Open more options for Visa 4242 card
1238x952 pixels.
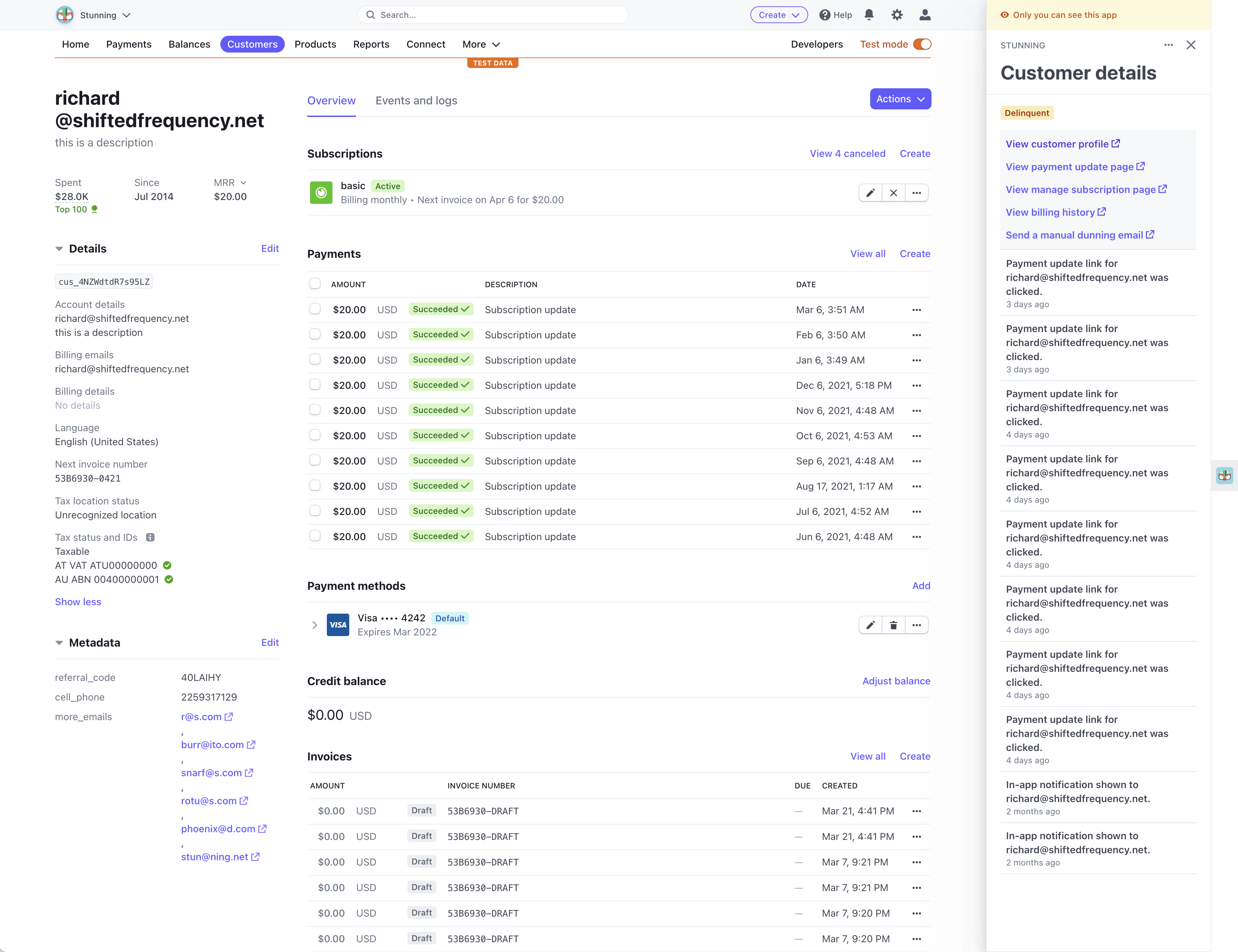point(917,625)
